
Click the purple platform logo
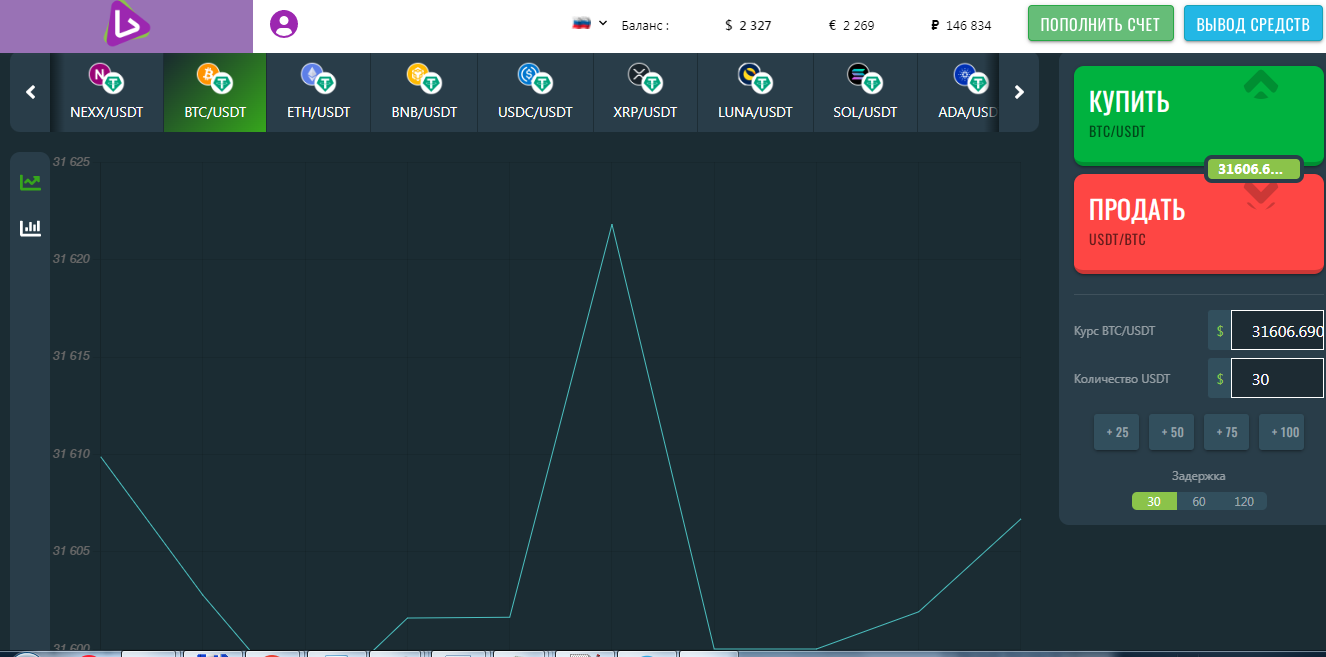pyautogui.click(x=127, y=25)
